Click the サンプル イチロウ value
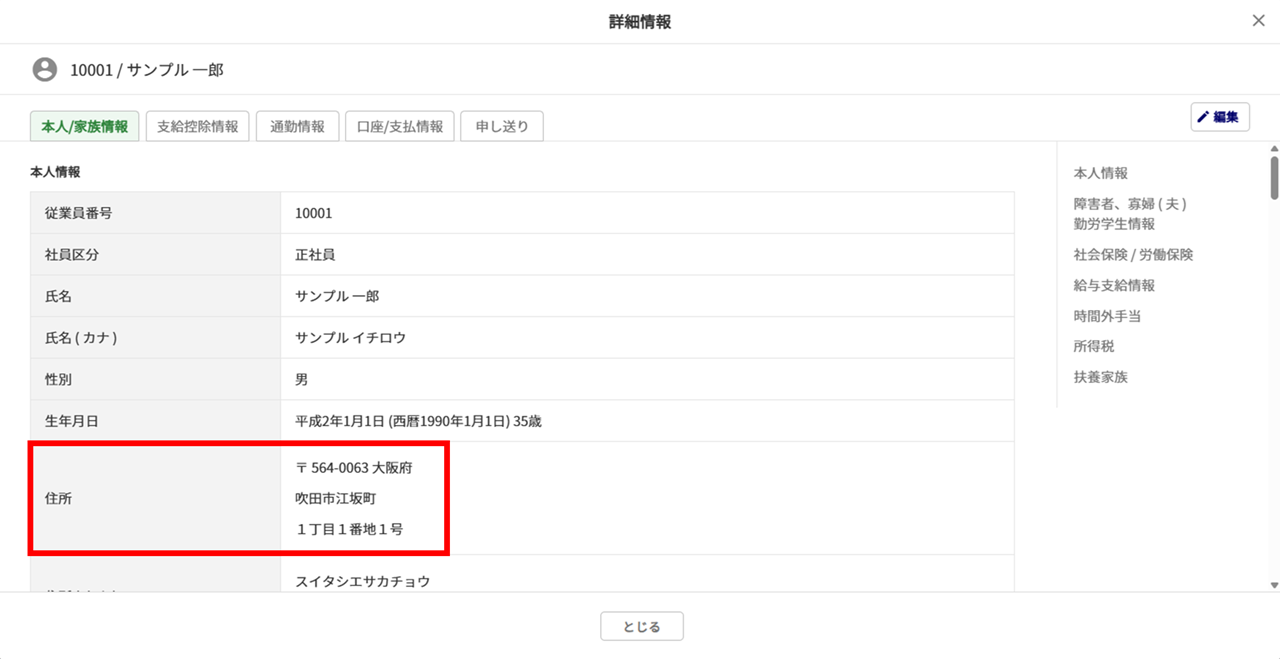1280x659 pixels. click(x=351, y=338)
